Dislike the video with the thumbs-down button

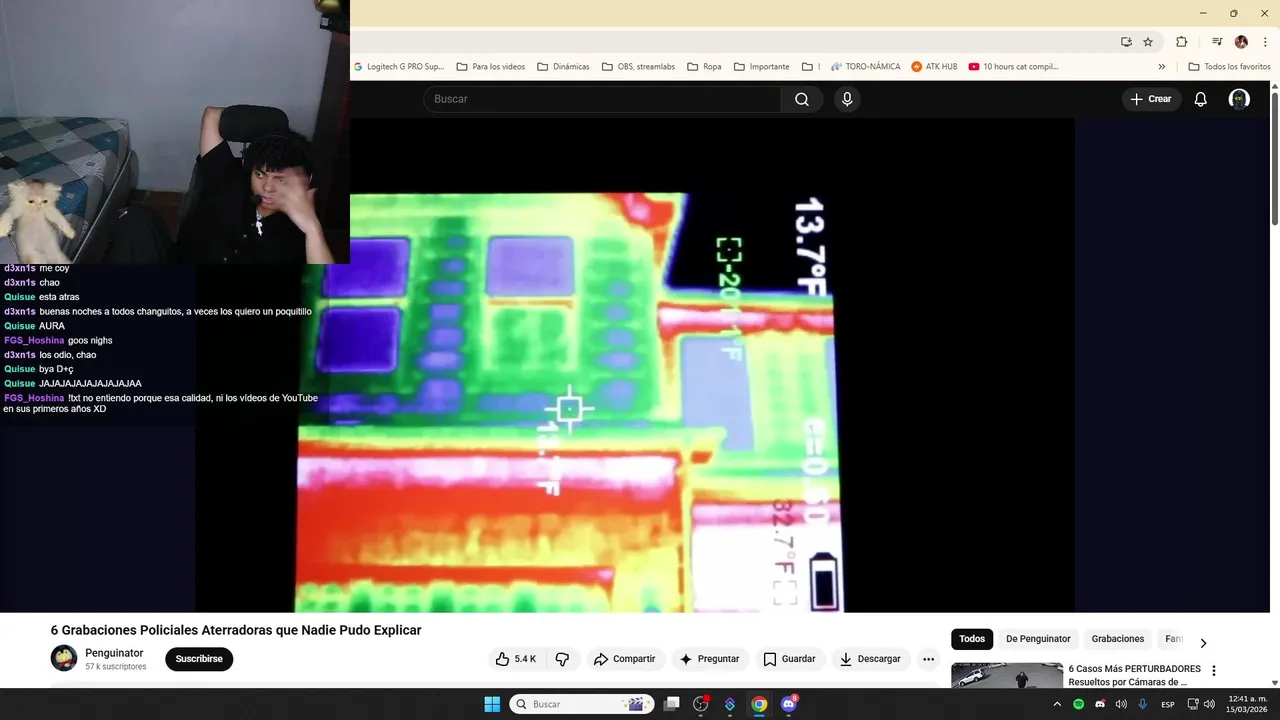[x=562, y=659]
